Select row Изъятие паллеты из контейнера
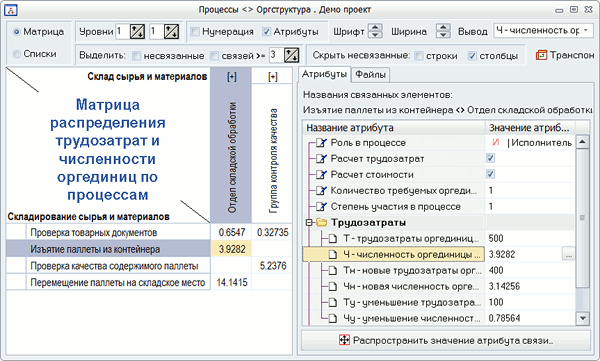The width and height of the screenshot is (600, 361). pos(118,249)
